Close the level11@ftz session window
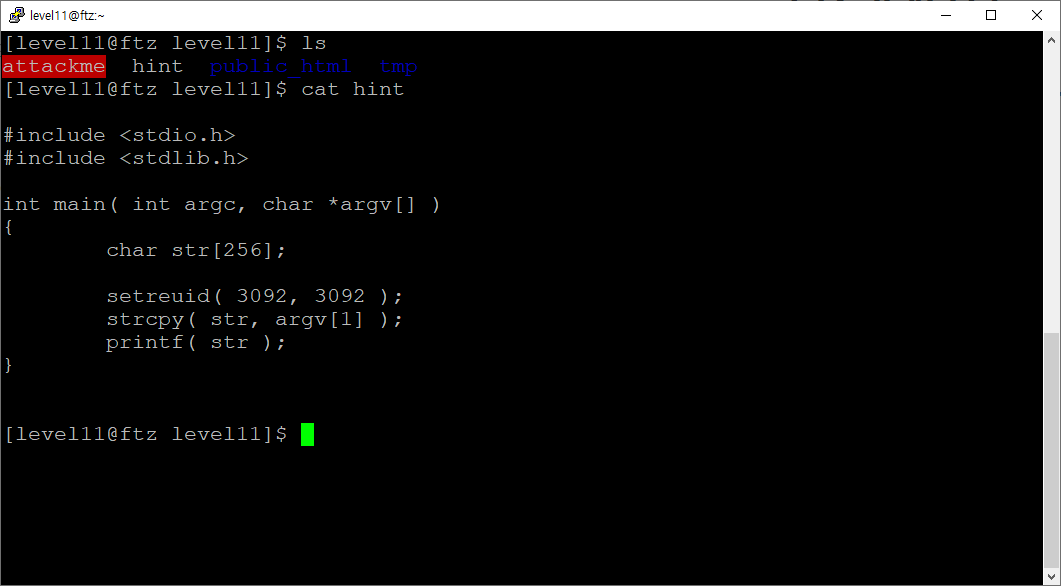 (1037, 15)
